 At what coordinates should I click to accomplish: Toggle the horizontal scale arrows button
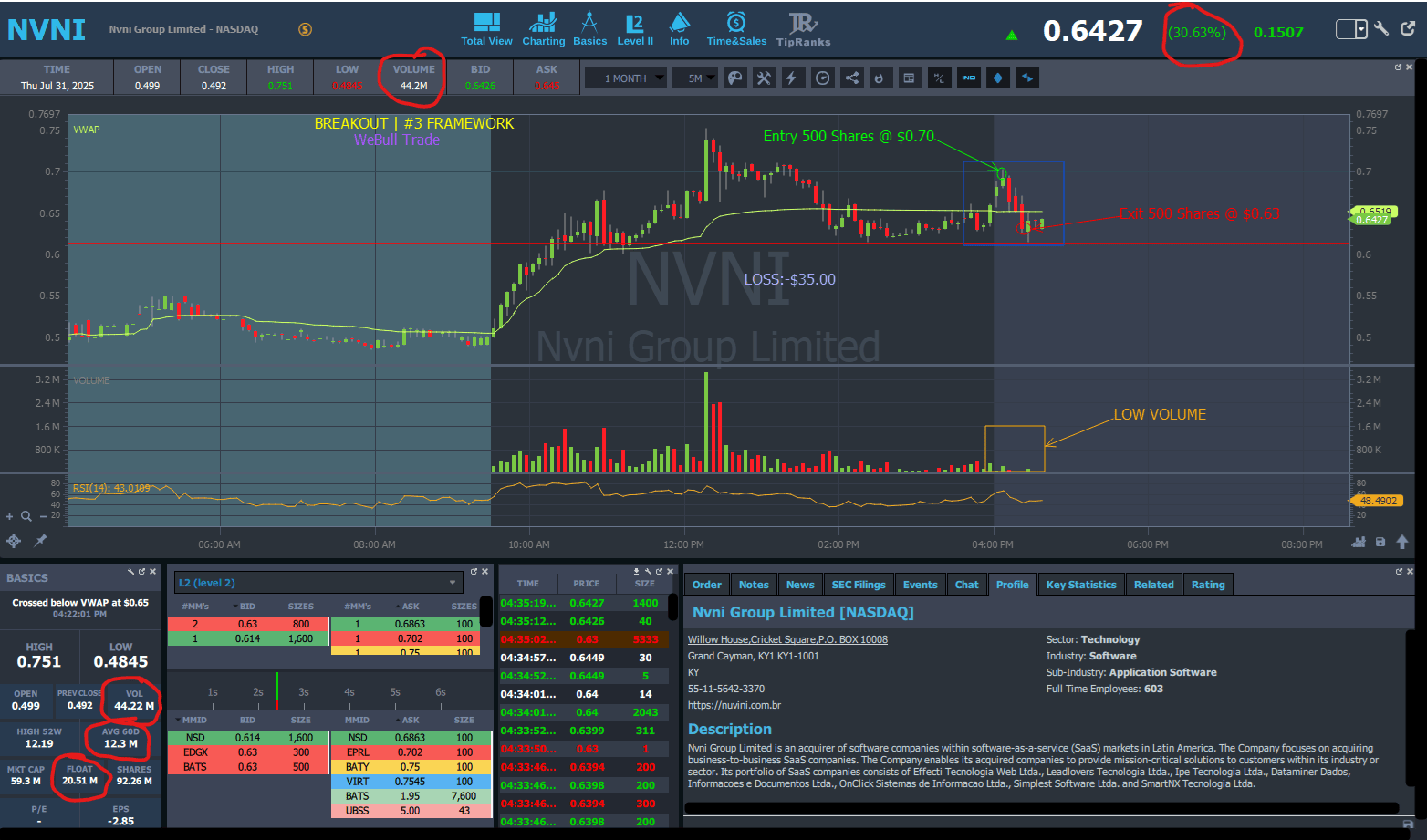(x=1027, y=78)
